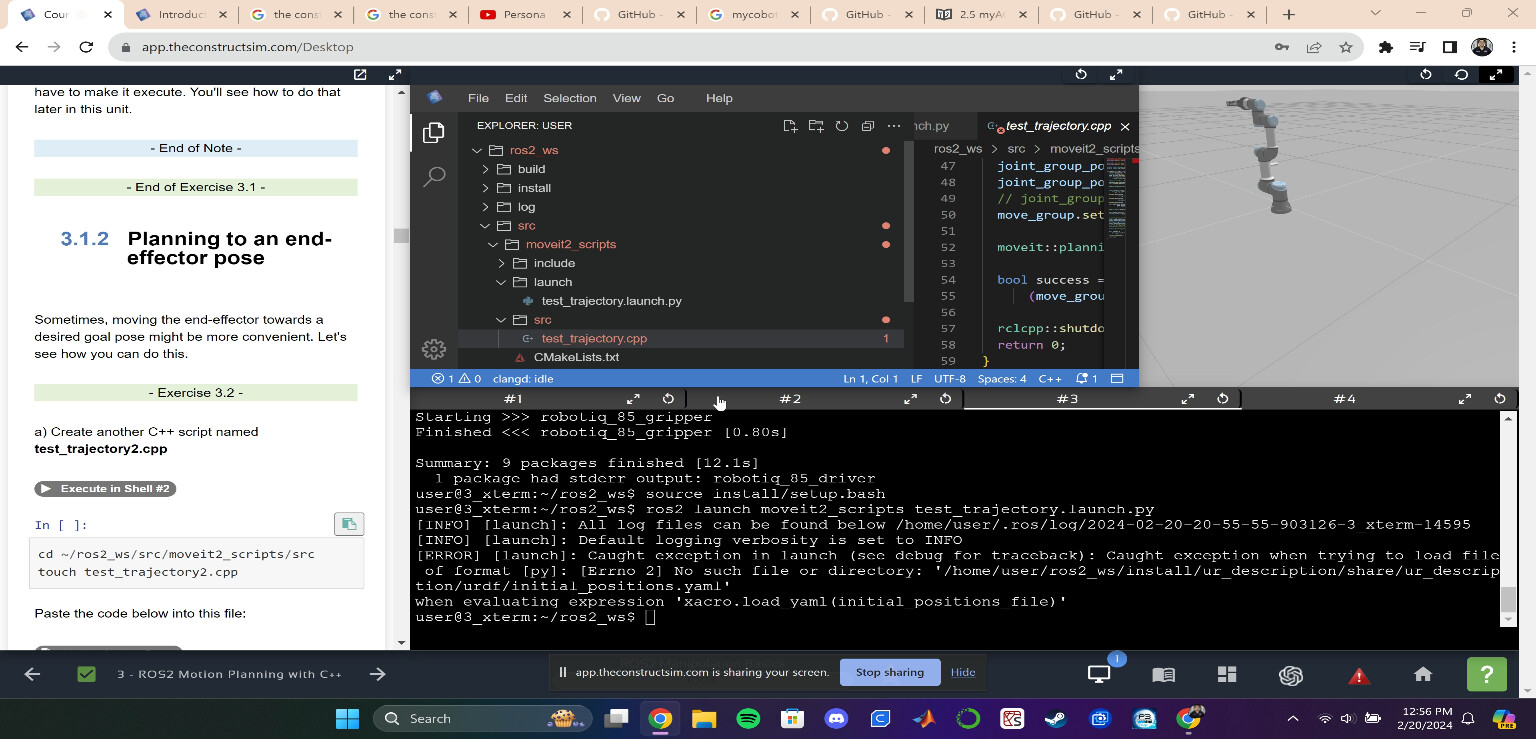This screenshot has width=1536, height=739.
Task: Go to the home icon in the bottom bar
Action: [1422, 675]
